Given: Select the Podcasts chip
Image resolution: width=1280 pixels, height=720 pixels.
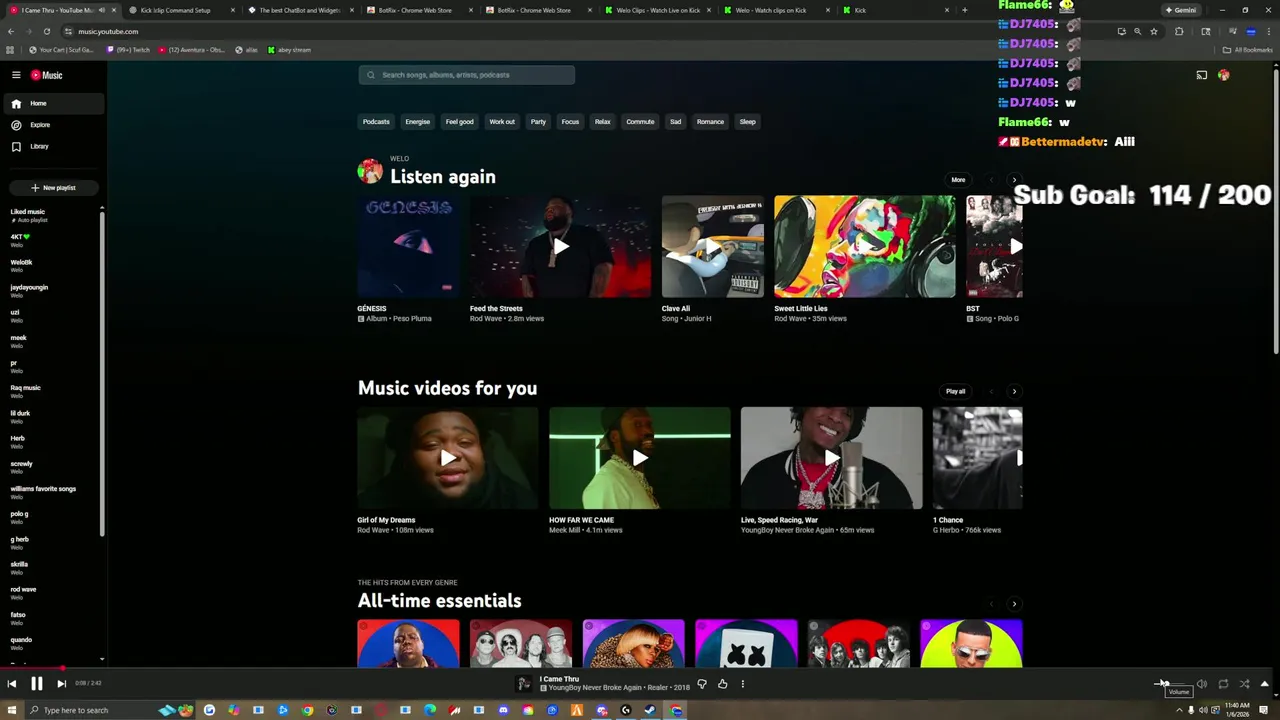Looking at the screenshot, I should coord(376,122).
